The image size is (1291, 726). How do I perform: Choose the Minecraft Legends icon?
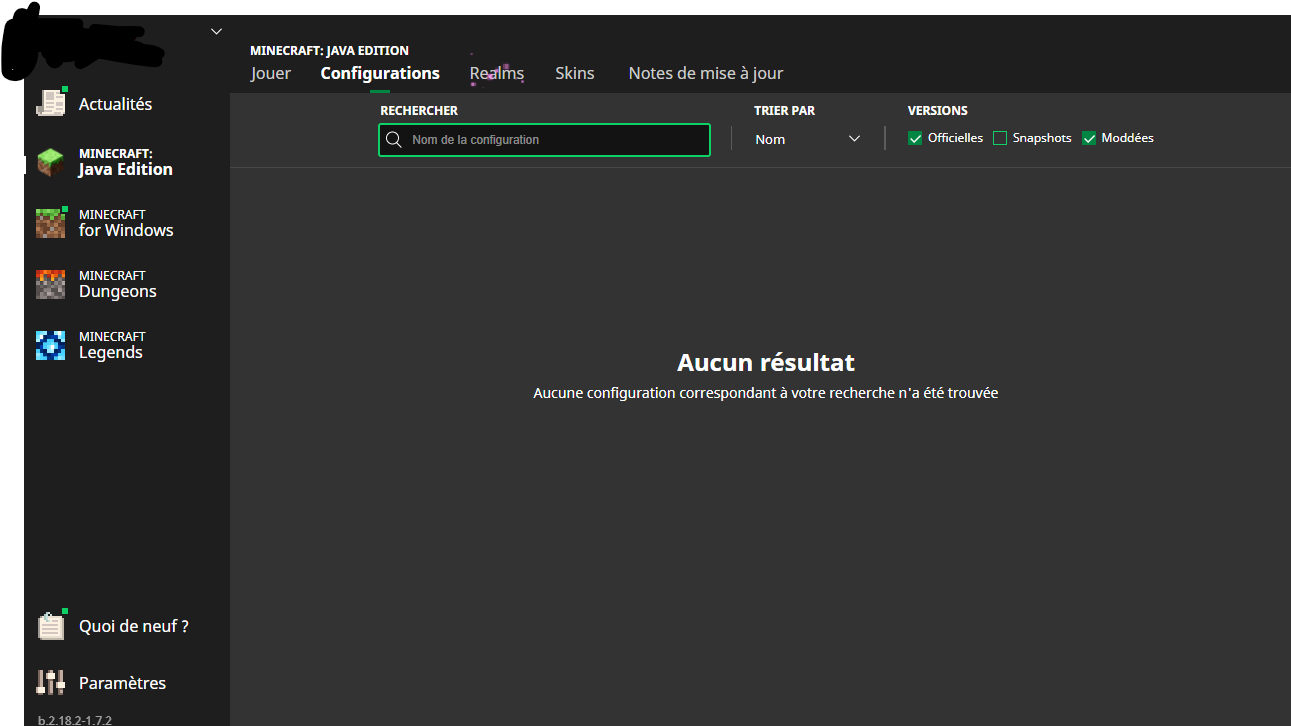pos(50,345)
